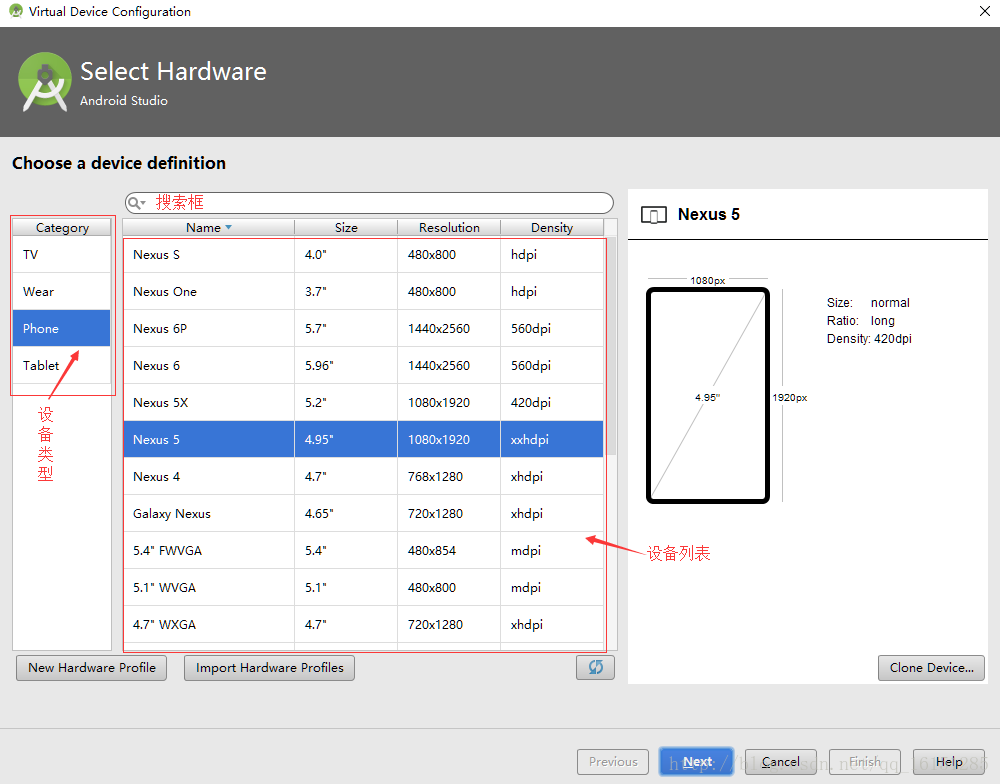Click the Next button
The height and width of the screenshot is (784, 1000).
(696, 762)
